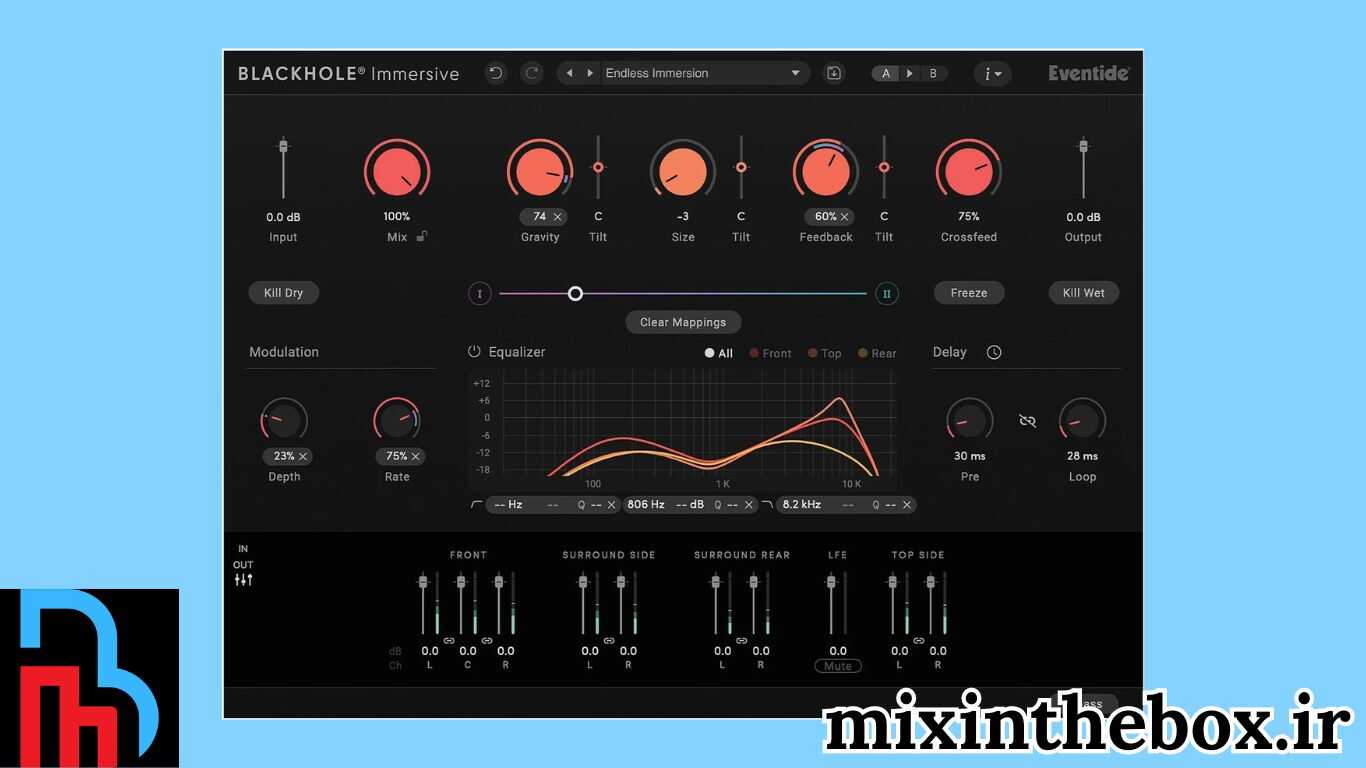Click the ribbon macro slider handle
1366x768 pixels.
pyautogui.click(x=575, y=294)
